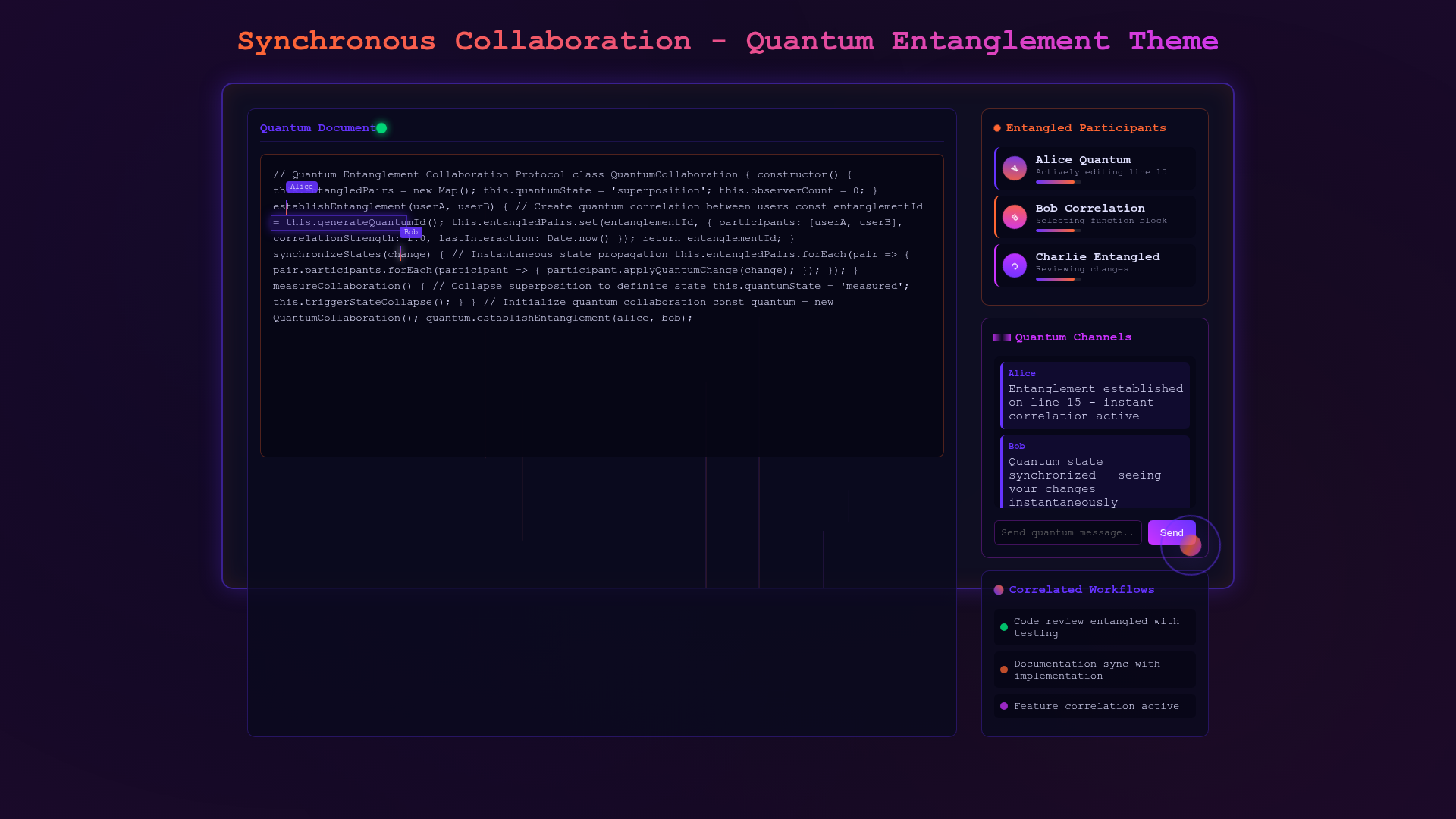Image resolution: width=1456 pixels, height=819 pixels.
Task: Click Alice Quantum's activity progress bar
Action: click(1058, 182)
